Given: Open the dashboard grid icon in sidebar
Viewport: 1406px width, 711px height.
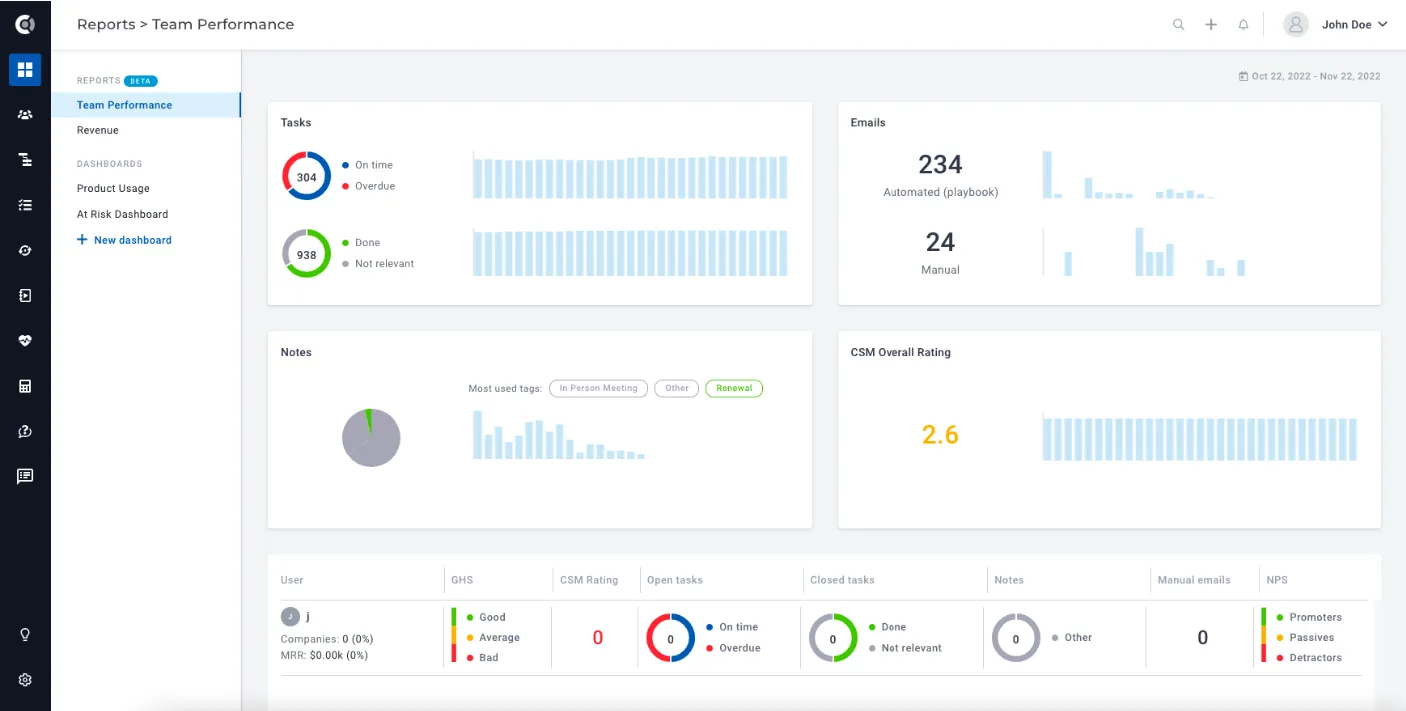Looking at the screenshot, I should 25,70.
